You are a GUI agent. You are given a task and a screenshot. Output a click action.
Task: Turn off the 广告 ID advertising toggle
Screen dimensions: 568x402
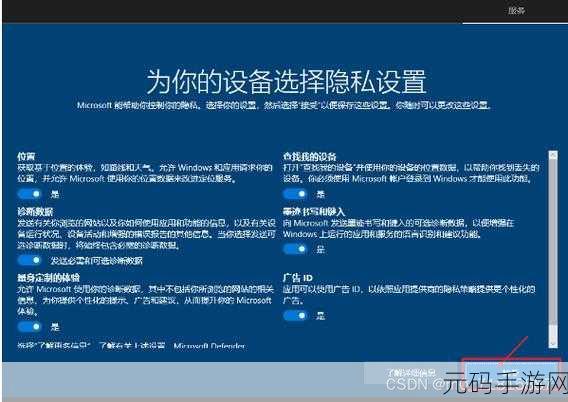click(295, 315)
